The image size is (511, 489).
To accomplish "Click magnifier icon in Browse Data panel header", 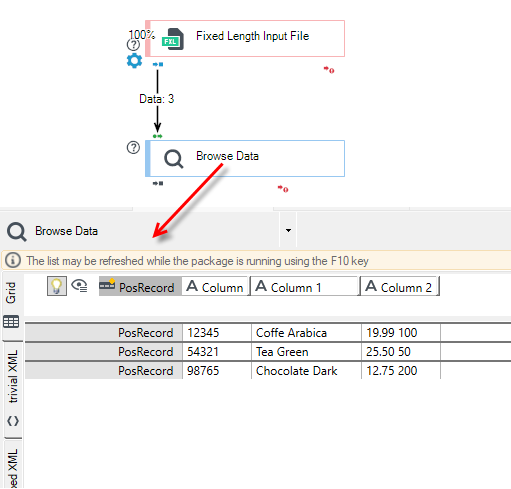I will pyautogui.click(x=17, y=231).
